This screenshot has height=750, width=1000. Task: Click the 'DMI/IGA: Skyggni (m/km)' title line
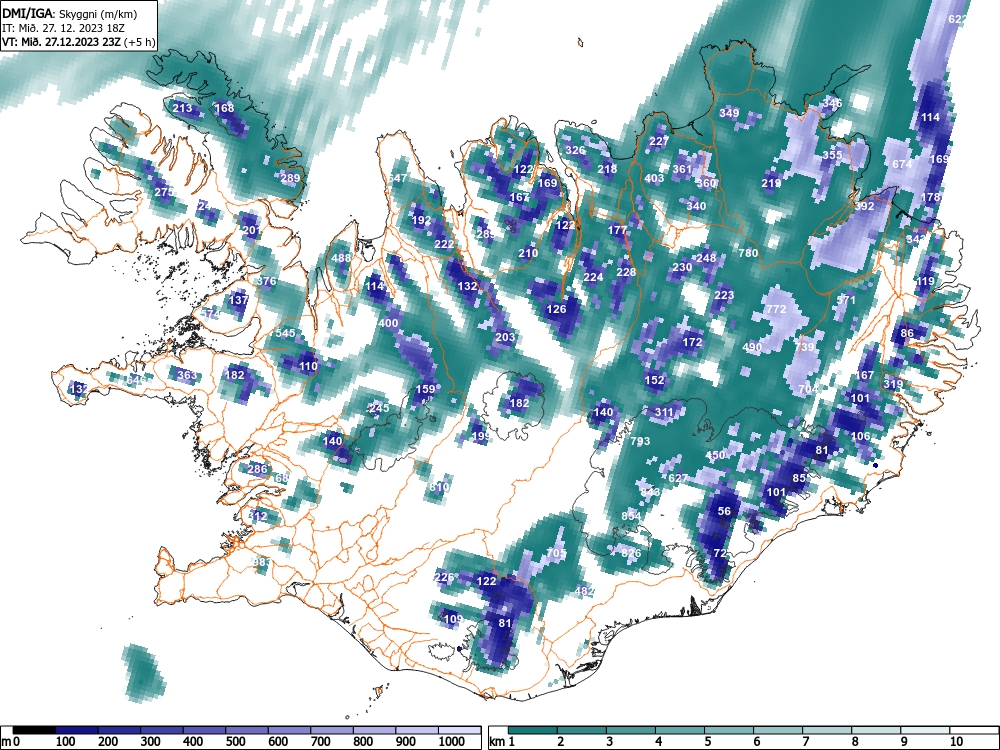click(70, 13)
